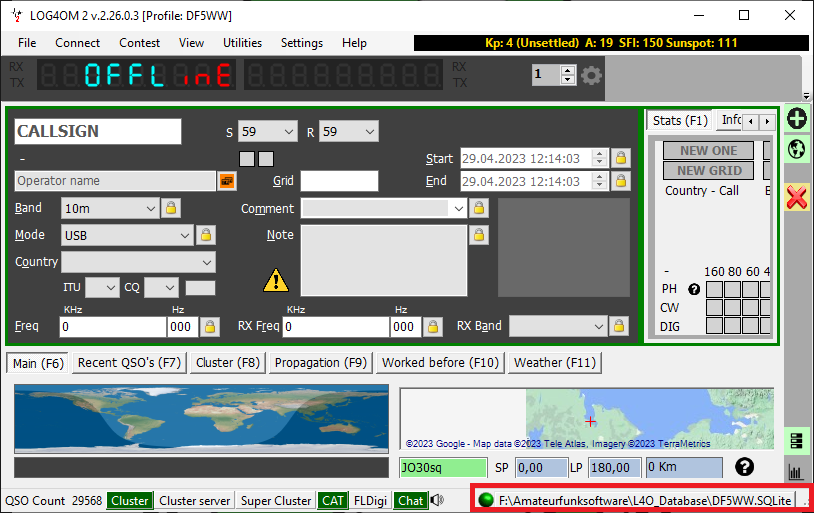This screenshot has width=814, height=513.
Task: Click the question mark icon beside PH
Action: (x=694, y=289)
